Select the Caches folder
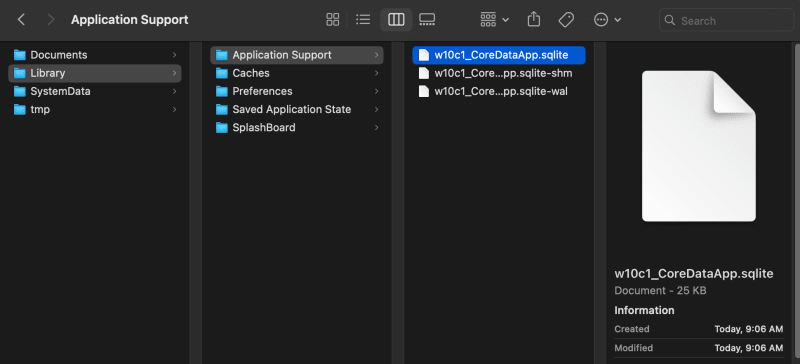 pos(297,73)
